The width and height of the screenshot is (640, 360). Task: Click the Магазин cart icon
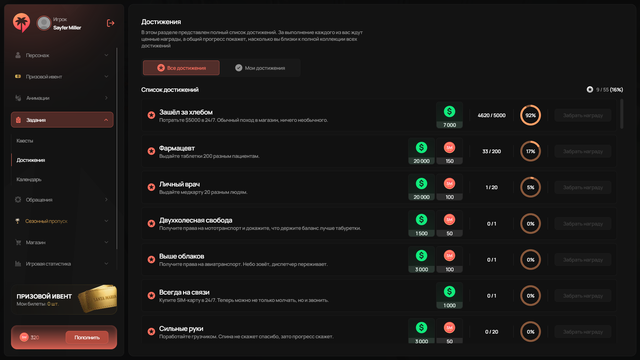[x=18, y=242]
